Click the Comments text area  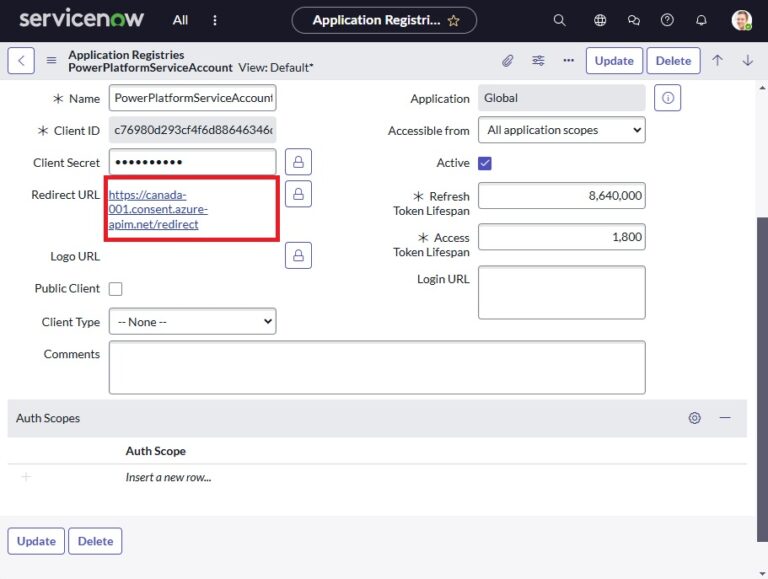pos(377,367)
